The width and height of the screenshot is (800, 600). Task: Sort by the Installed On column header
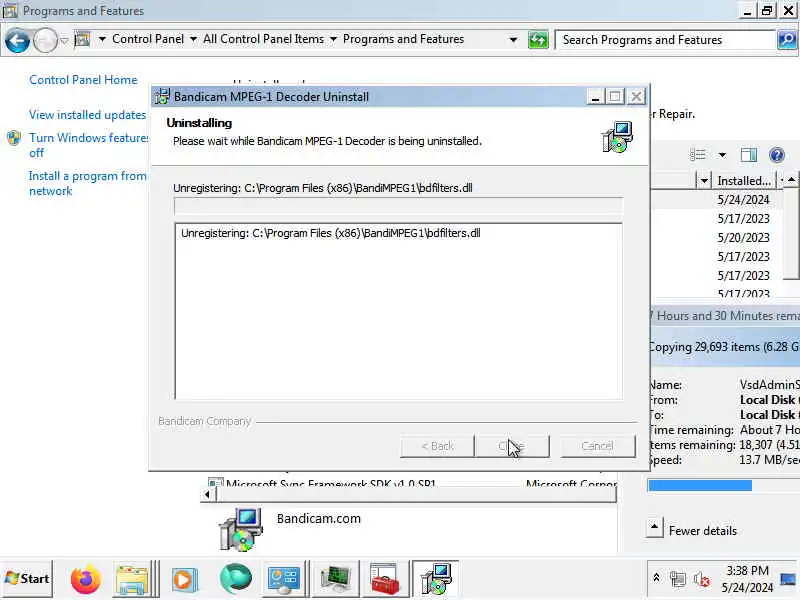[743, 181]
